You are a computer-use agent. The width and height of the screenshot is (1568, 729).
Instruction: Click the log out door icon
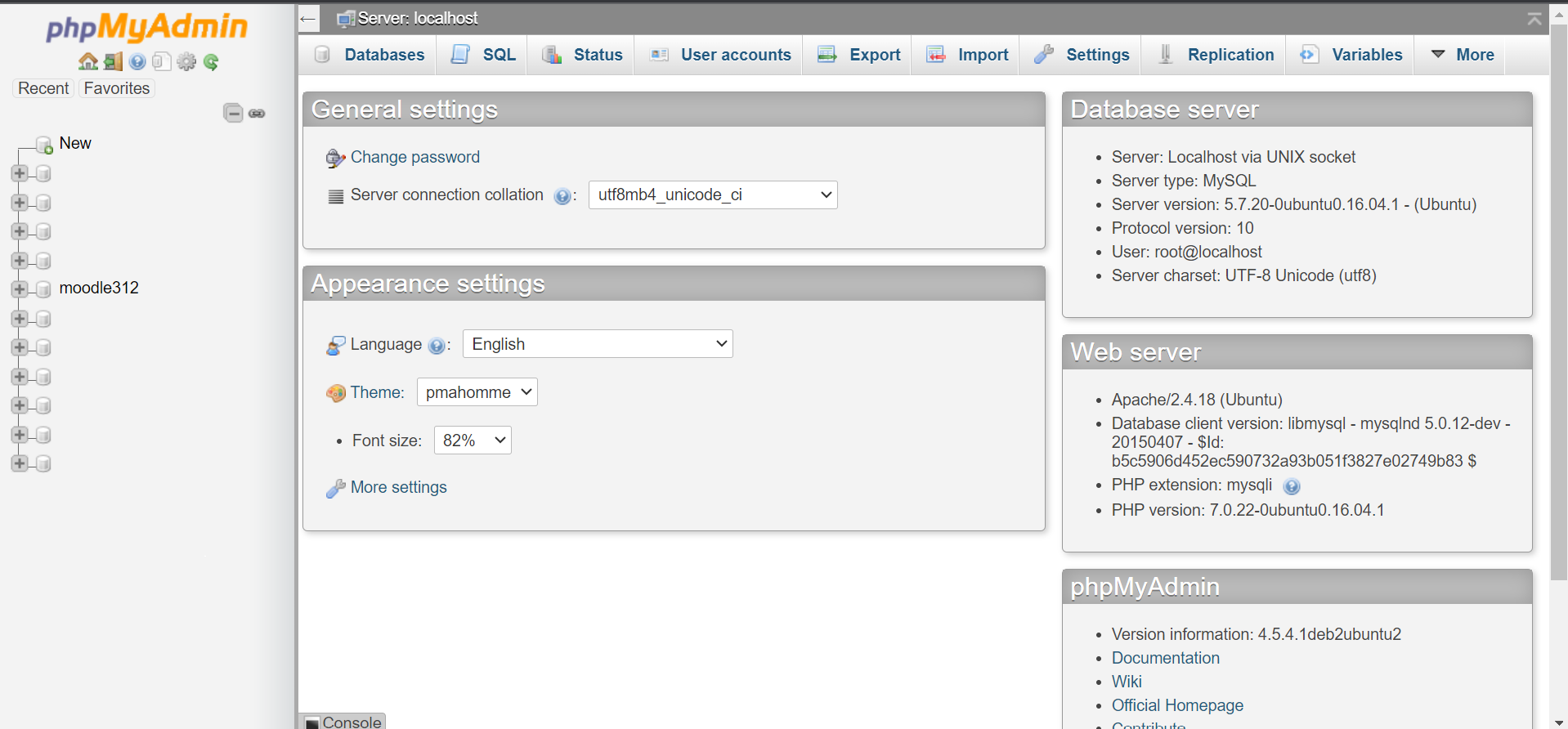(113, 61)
